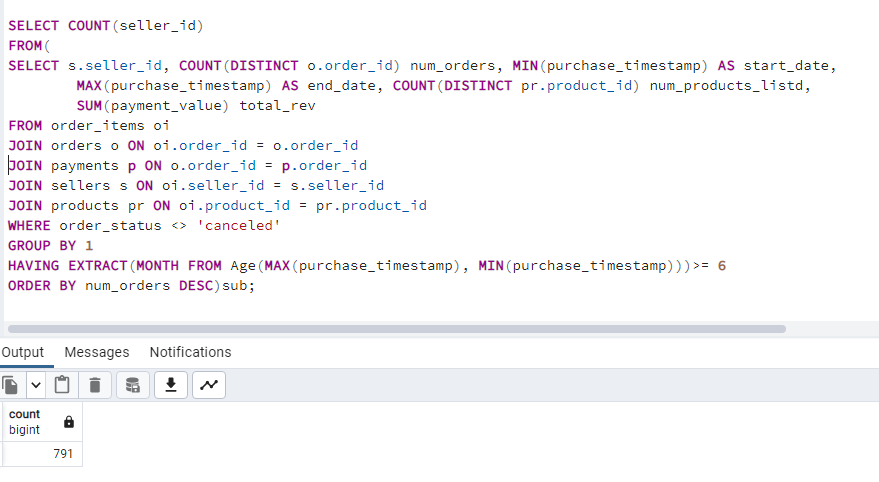Click the horizontal scrollbar of the query editor

coord(396,329)
